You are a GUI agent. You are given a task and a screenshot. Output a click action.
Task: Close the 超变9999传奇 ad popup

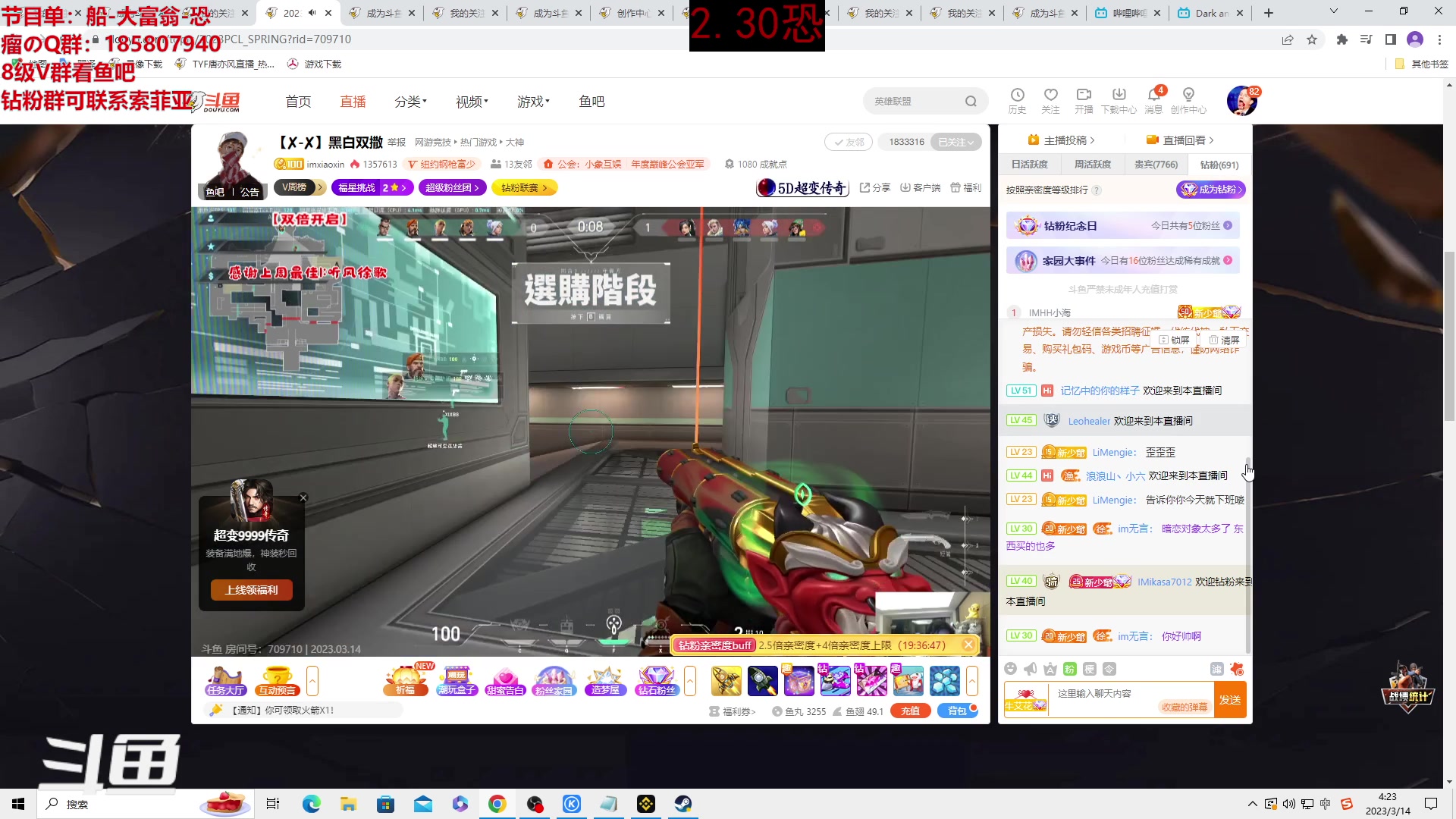point(303,497)
